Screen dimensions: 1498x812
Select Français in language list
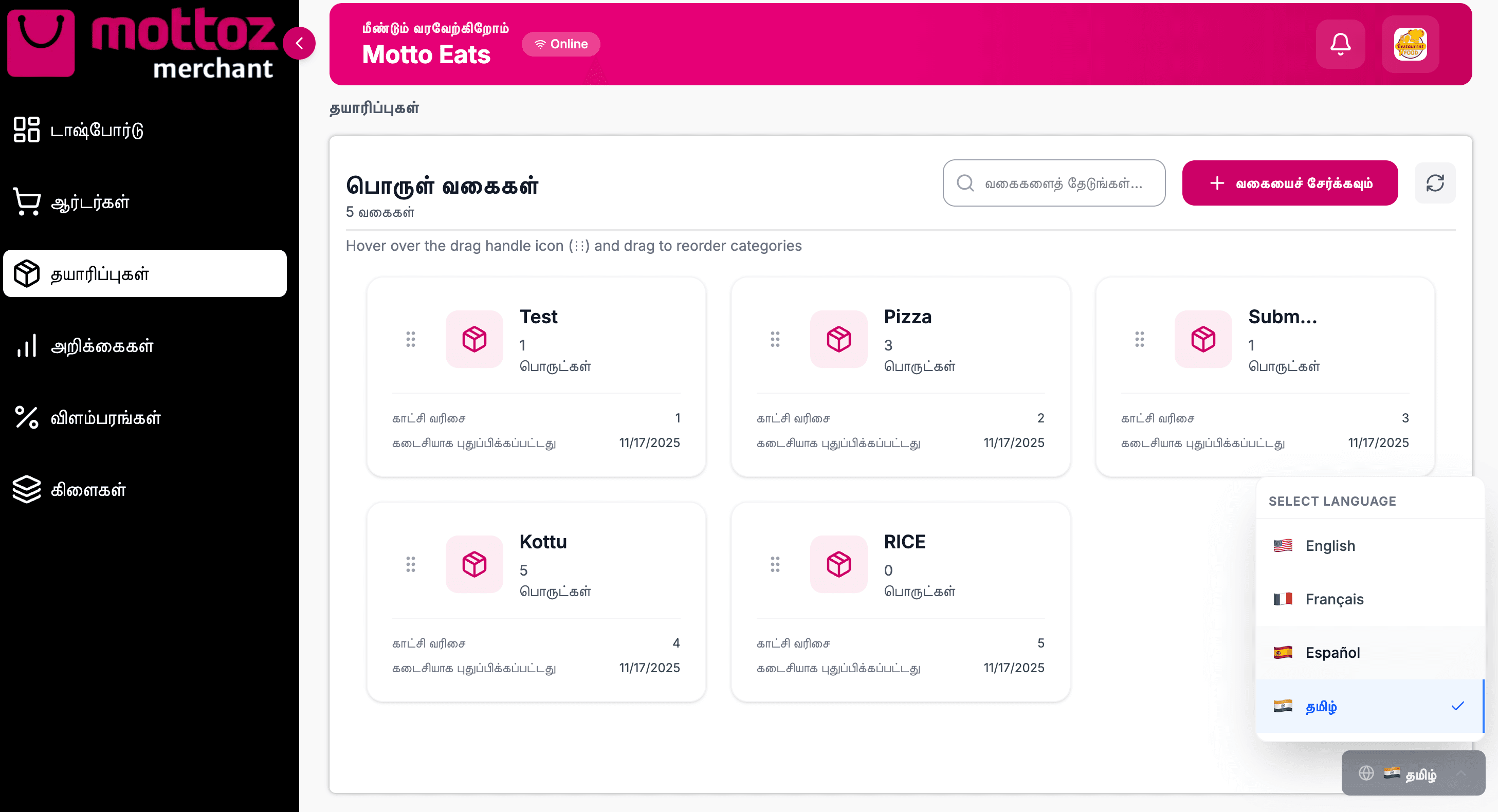(1369, 599)
